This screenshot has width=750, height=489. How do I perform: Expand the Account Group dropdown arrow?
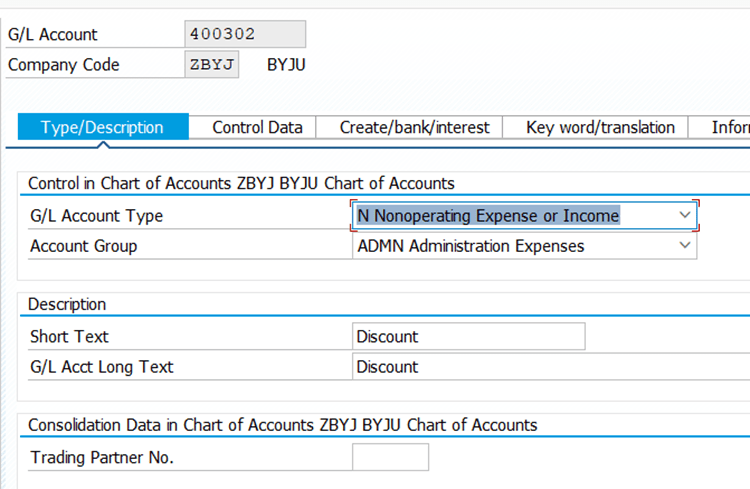pyautogui.click(x=684, y=246)
